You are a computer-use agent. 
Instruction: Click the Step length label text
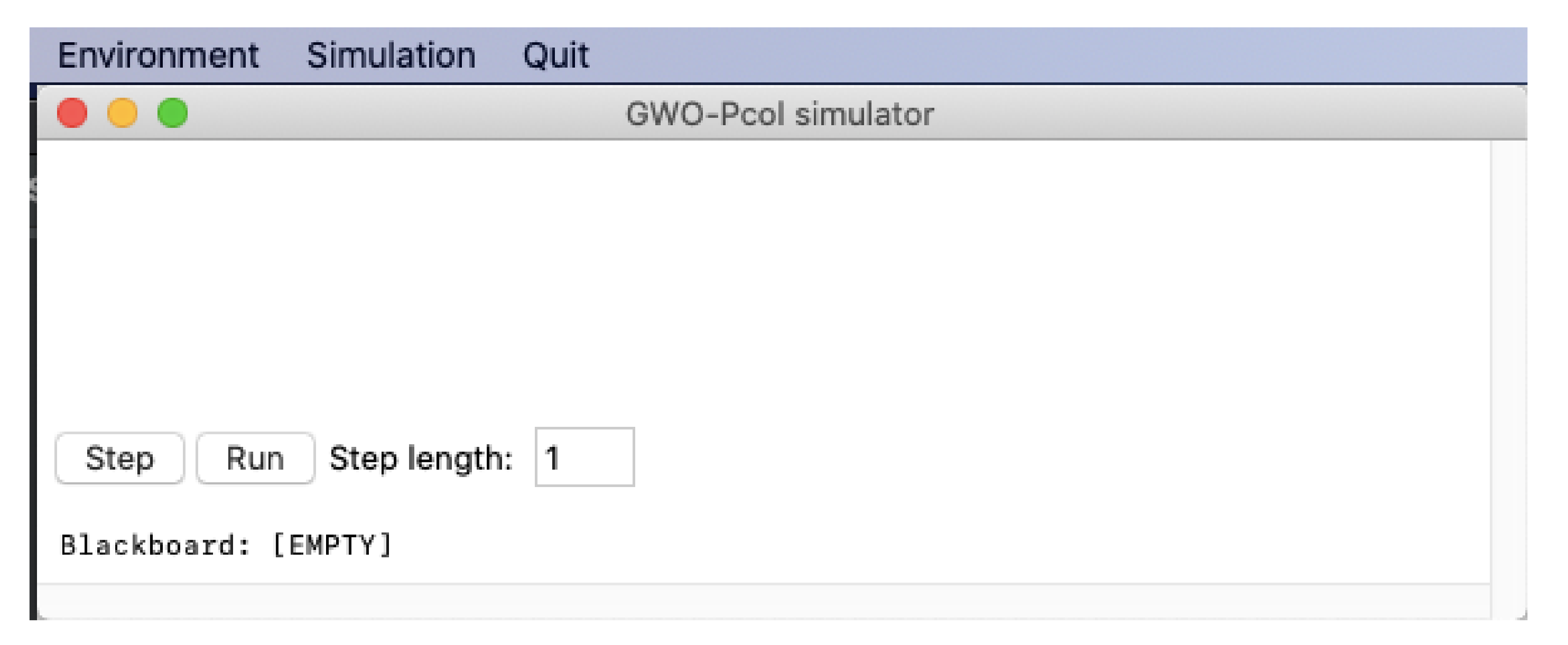click(421, 458)
